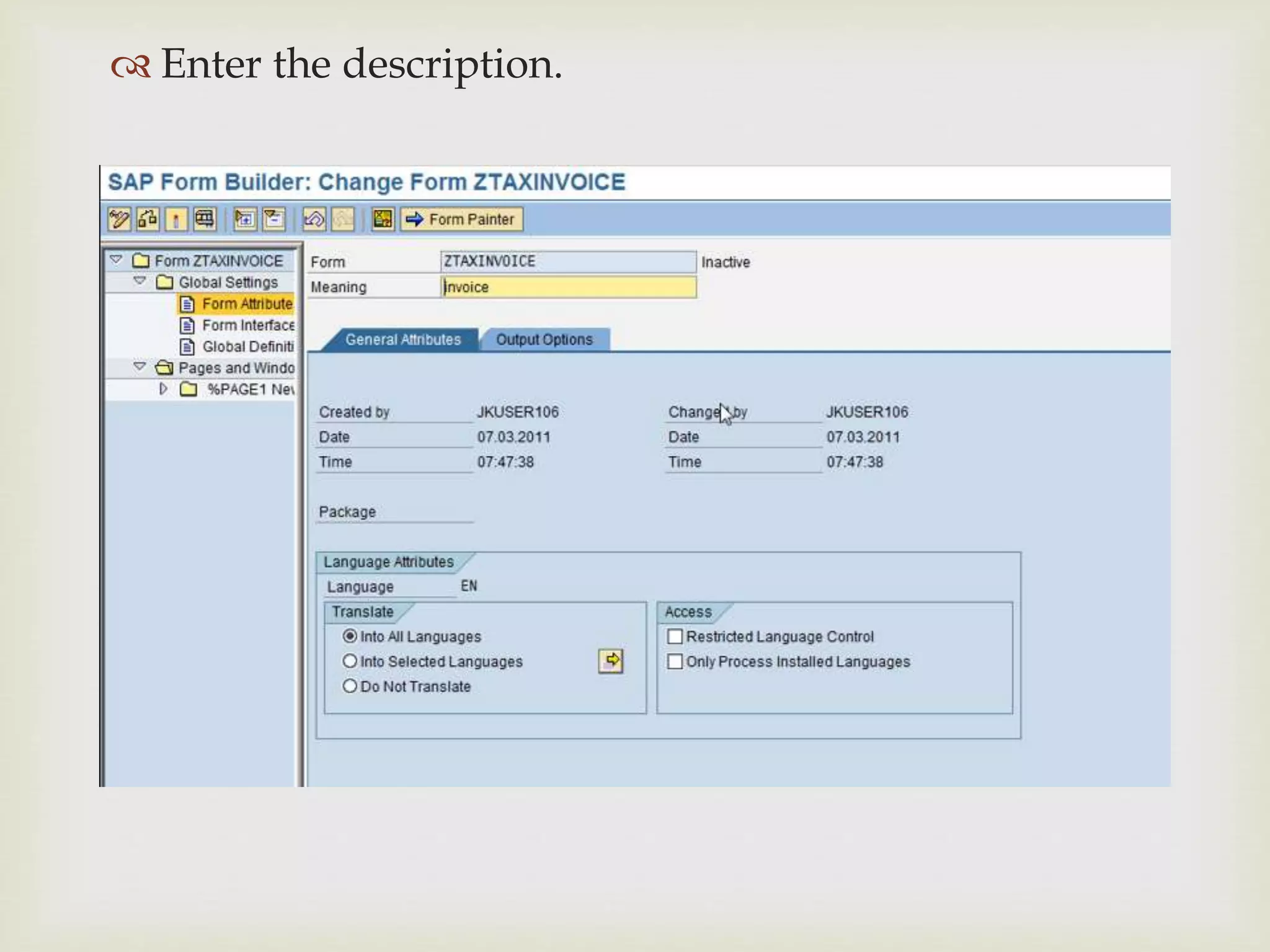Click the Field List on/off icon
Screen dimensions: 1270x952
[x=383, y=219]
